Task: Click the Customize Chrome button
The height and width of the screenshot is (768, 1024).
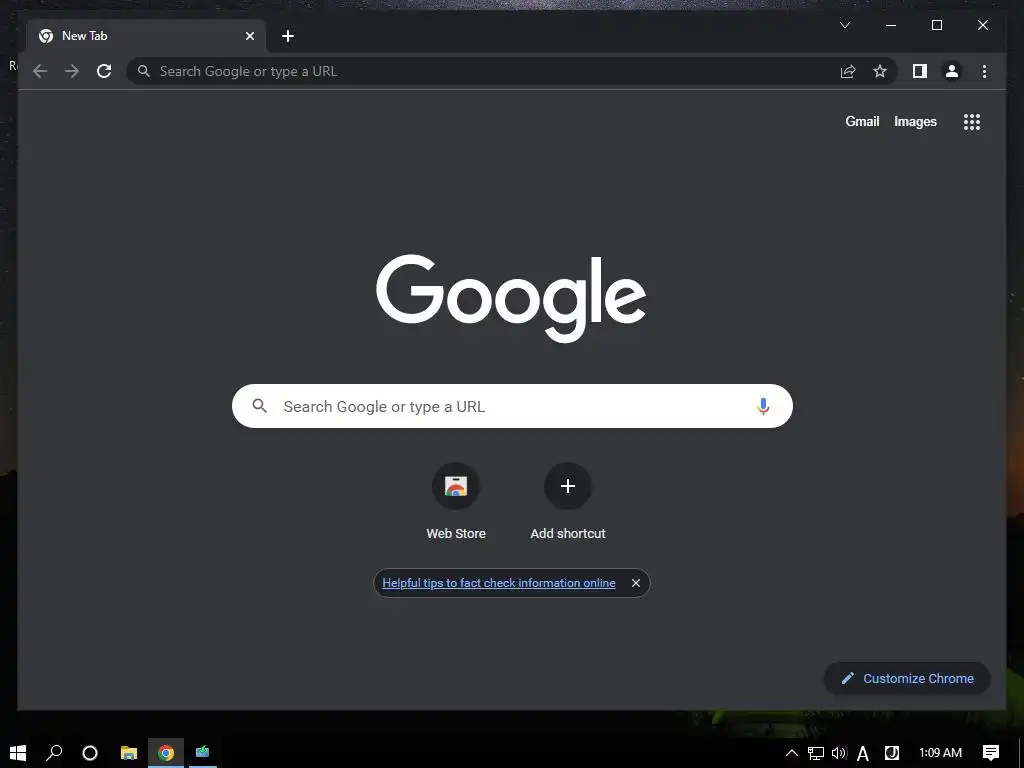Action: [x=907, y=679]
